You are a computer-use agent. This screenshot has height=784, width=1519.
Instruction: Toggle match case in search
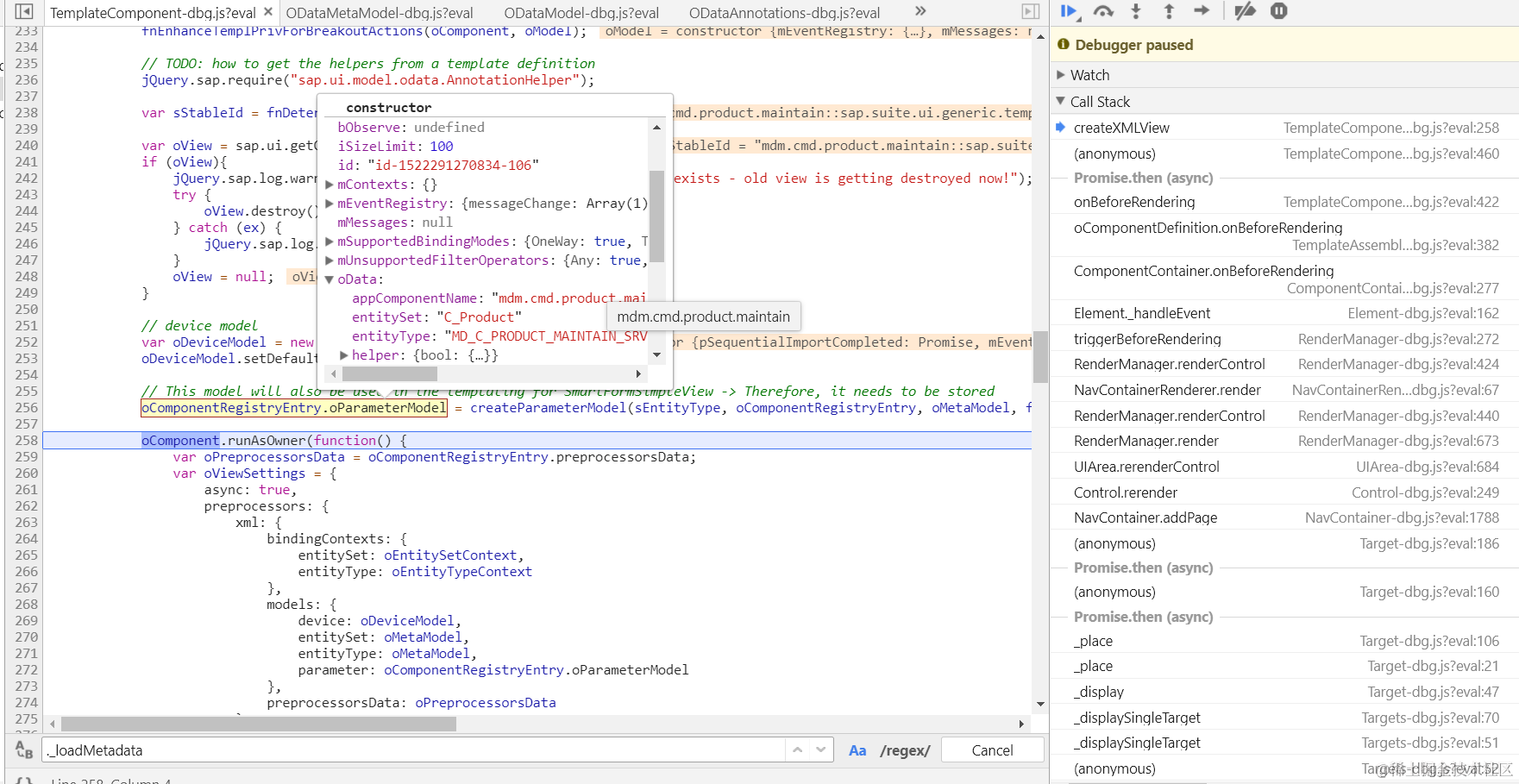click(x=857, y=750)
